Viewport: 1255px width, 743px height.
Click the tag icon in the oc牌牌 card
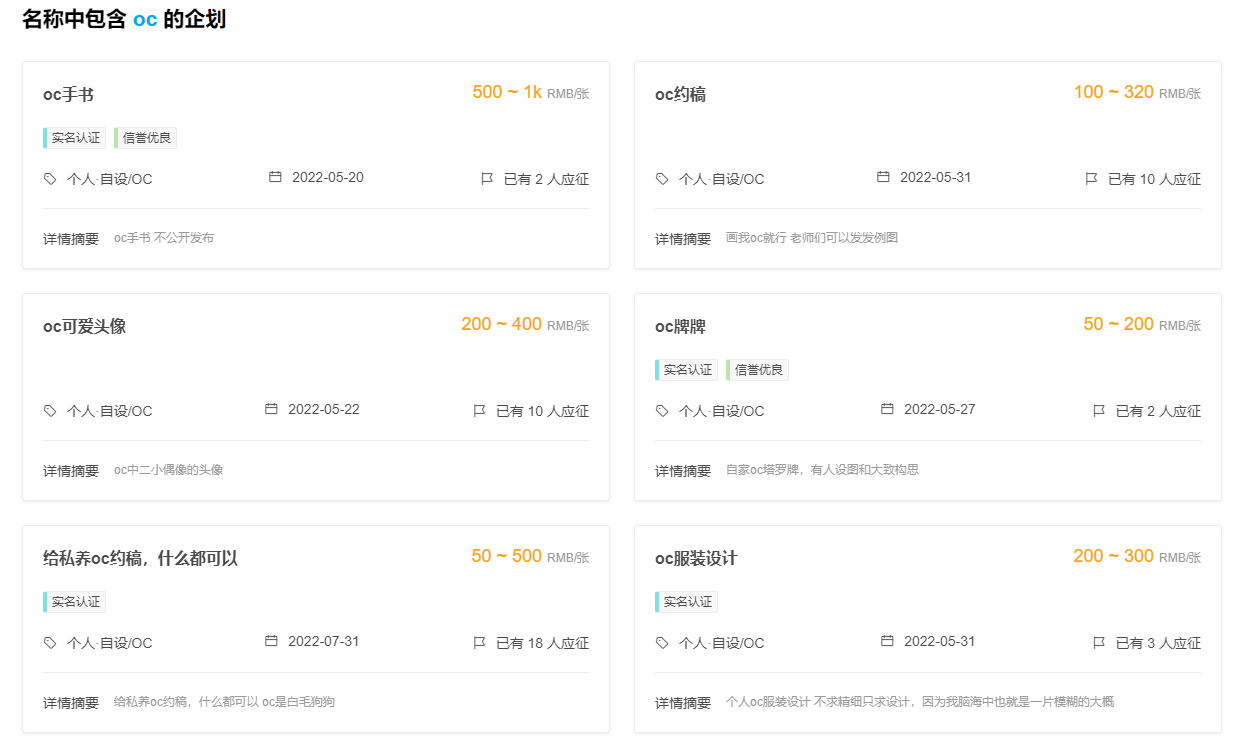pyautogui.click(x=662, y=411)
